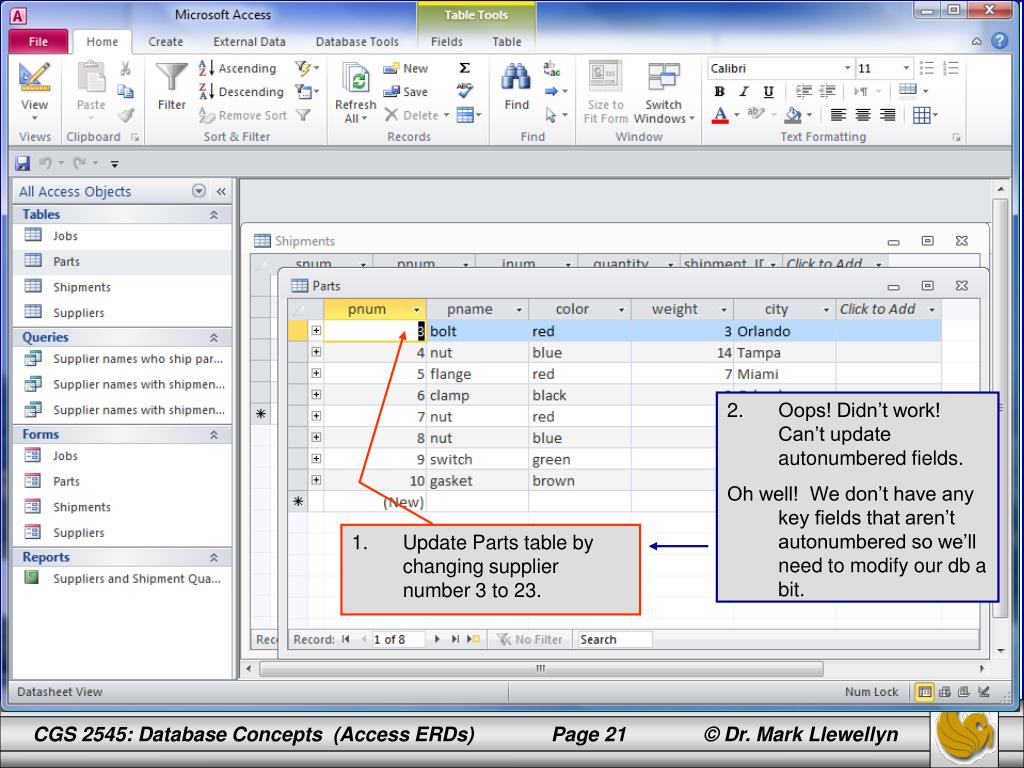Apply the Filter funnel tool
Screen dimensions: 1024x768
pyautogui.click(x=172, y=86)
